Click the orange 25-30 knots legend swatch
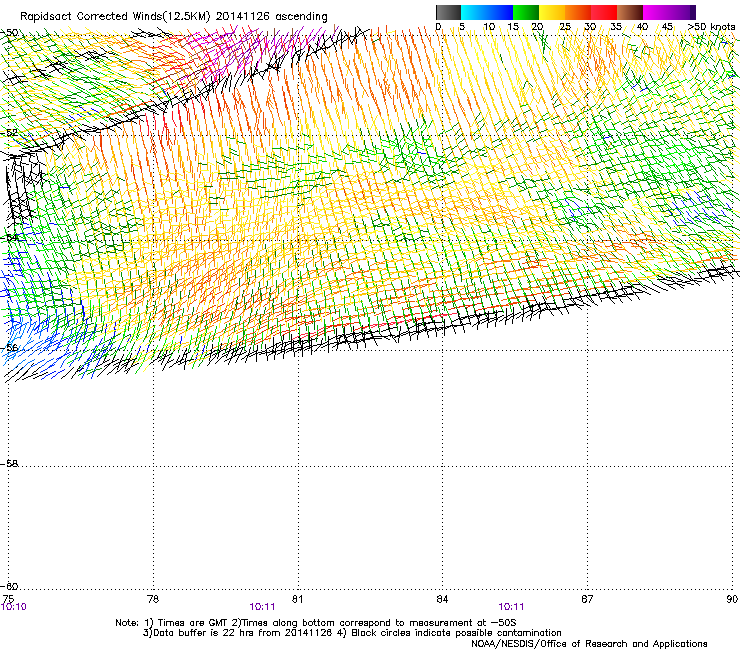 click(x=578, y=12)
